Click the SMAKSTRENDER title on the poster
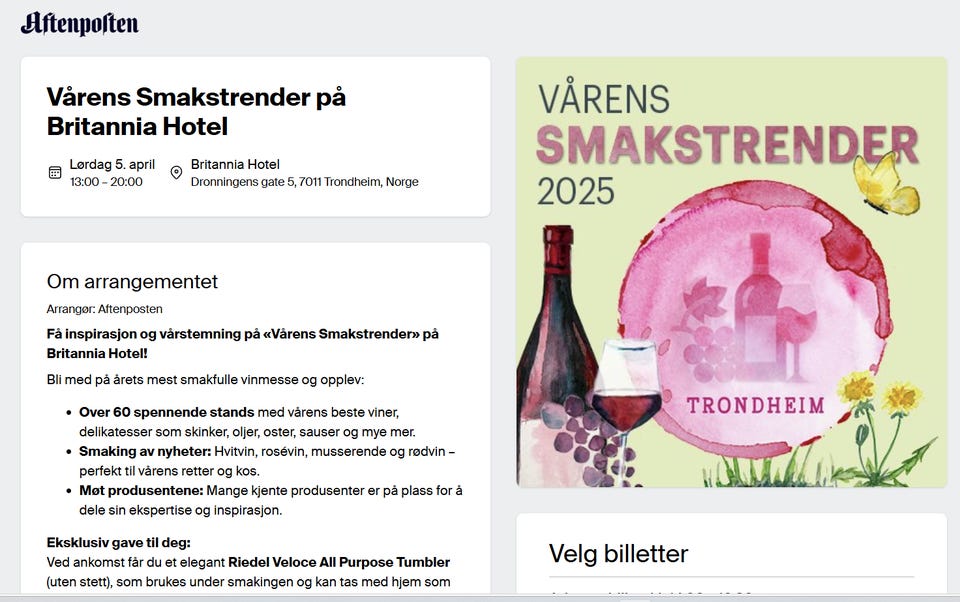Viewport: 960px width, 602px height. coord(727,146)
